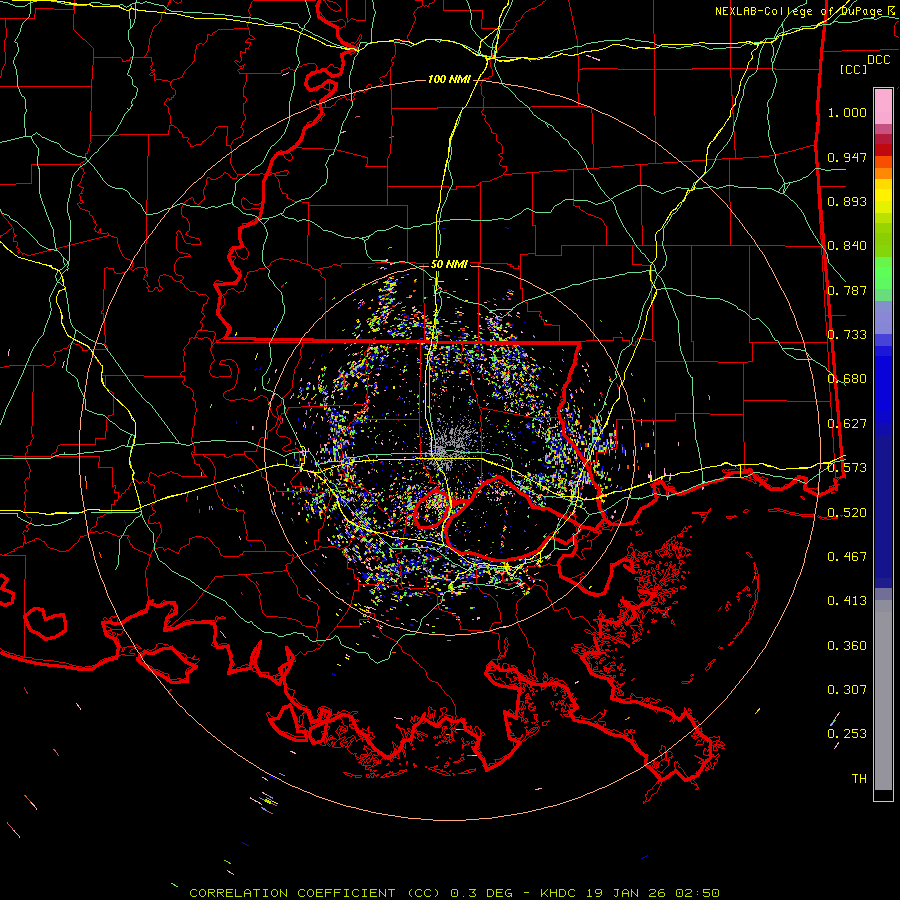Viewport: 900px width, 900px height.
Task: Select the 0.307 scale value
Action: click(847, 689)
